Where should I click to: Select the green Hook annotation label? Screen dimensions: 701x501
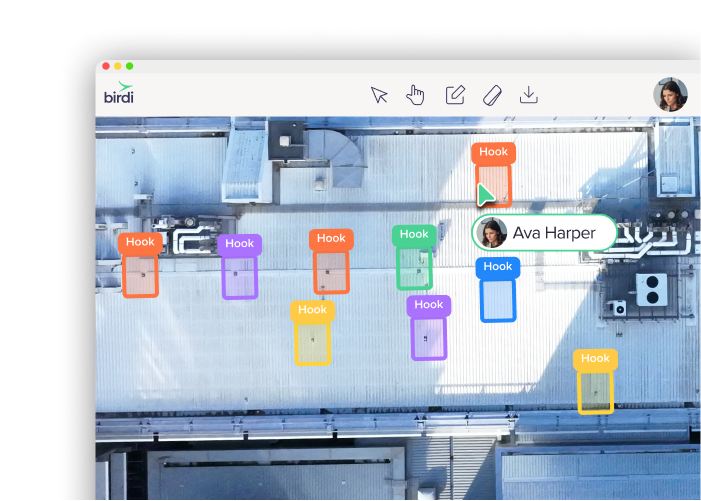414,235
